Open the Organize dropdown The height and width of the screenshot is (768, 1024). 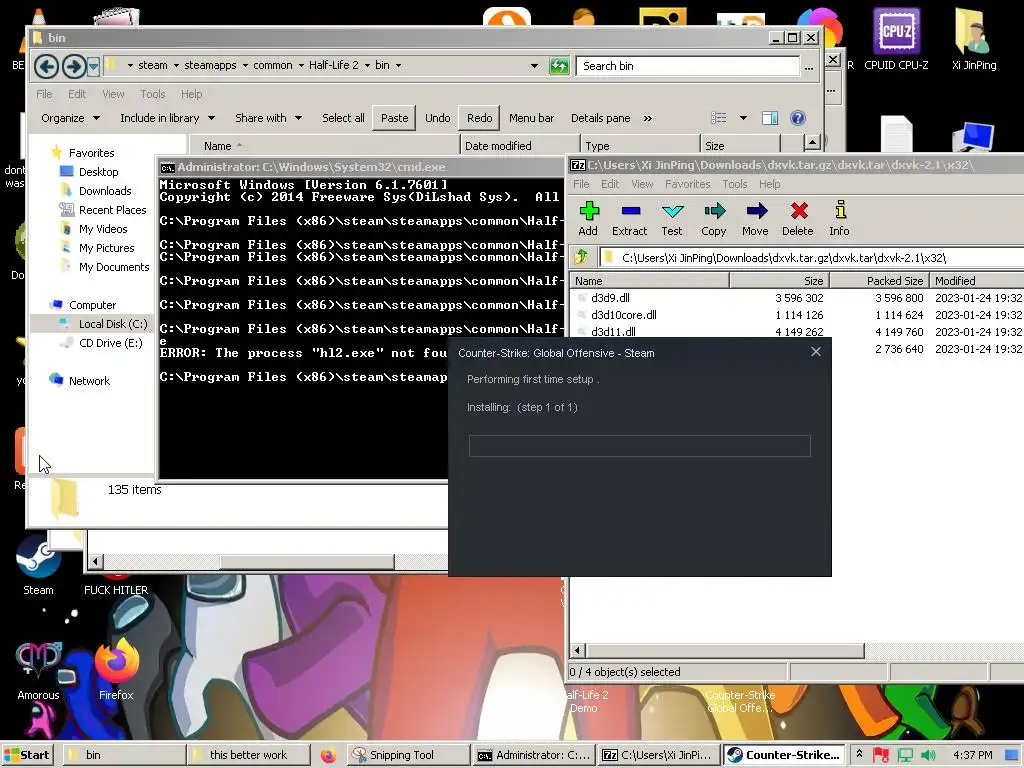[71, 118]
